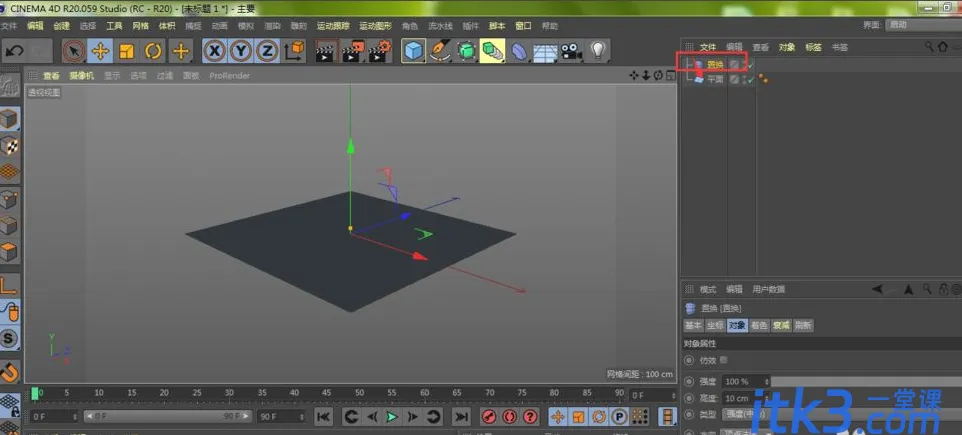Add a Cube primitive object

tap(414, 52)
